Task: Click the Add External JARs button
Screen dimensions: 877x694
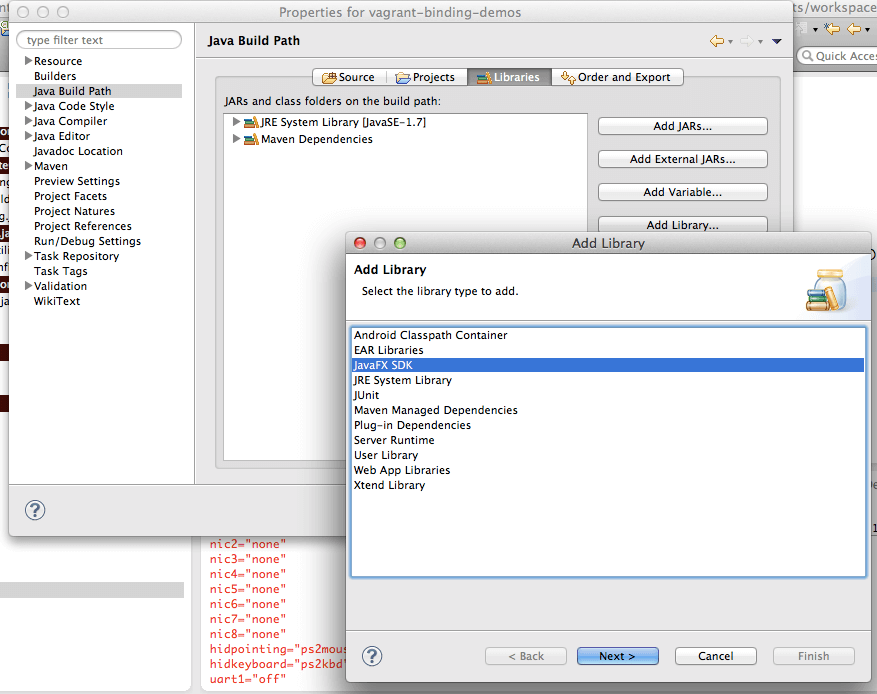Action: pyautogui.click(x=682, y=159)
